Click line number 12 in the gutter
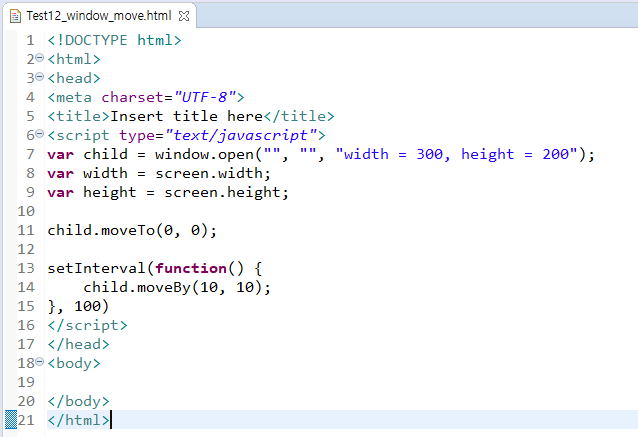 point(26,249)
